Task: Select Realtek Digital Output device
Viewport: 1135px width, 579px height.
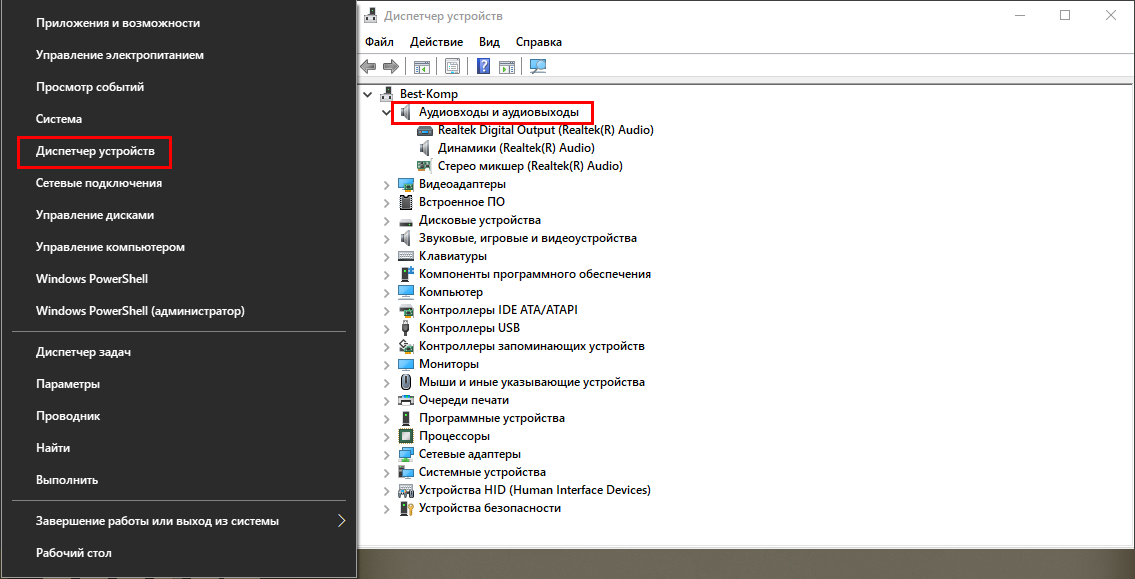Action: coord(545,130)
